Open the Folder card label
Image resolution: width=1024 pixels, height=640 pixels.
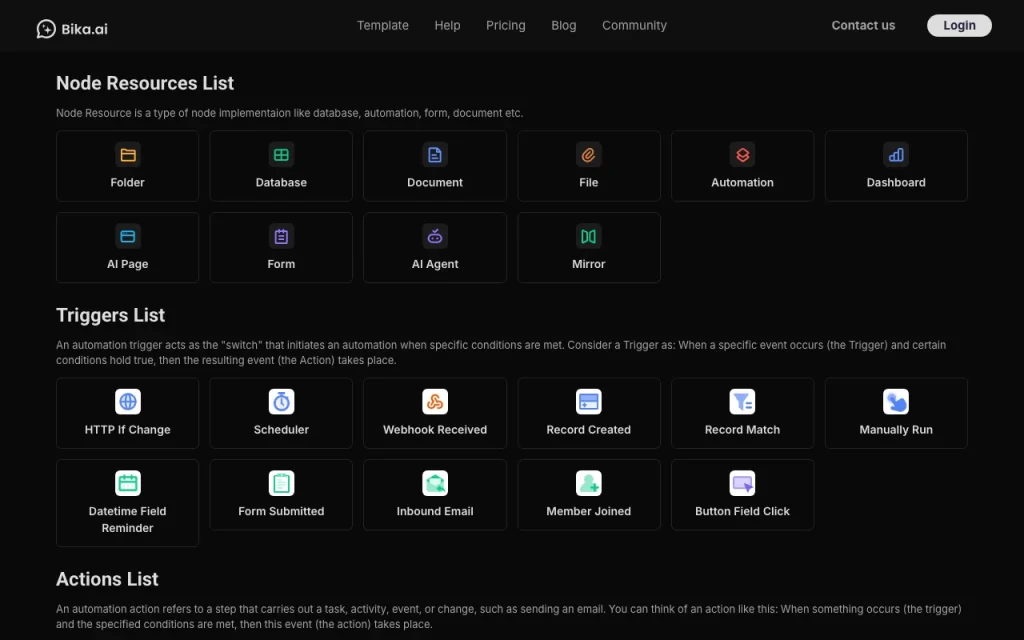tap(127, 182)
